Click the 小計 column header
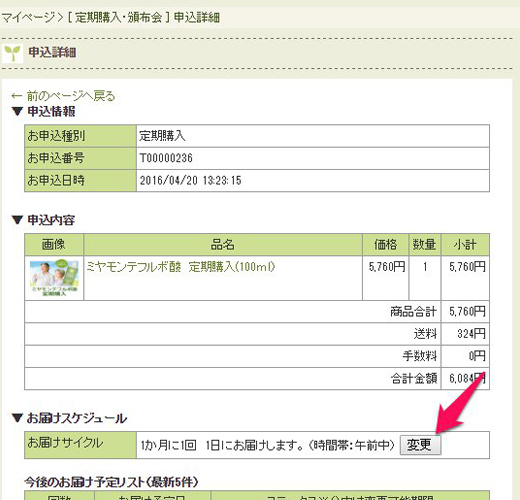 (x=465, y=244)
